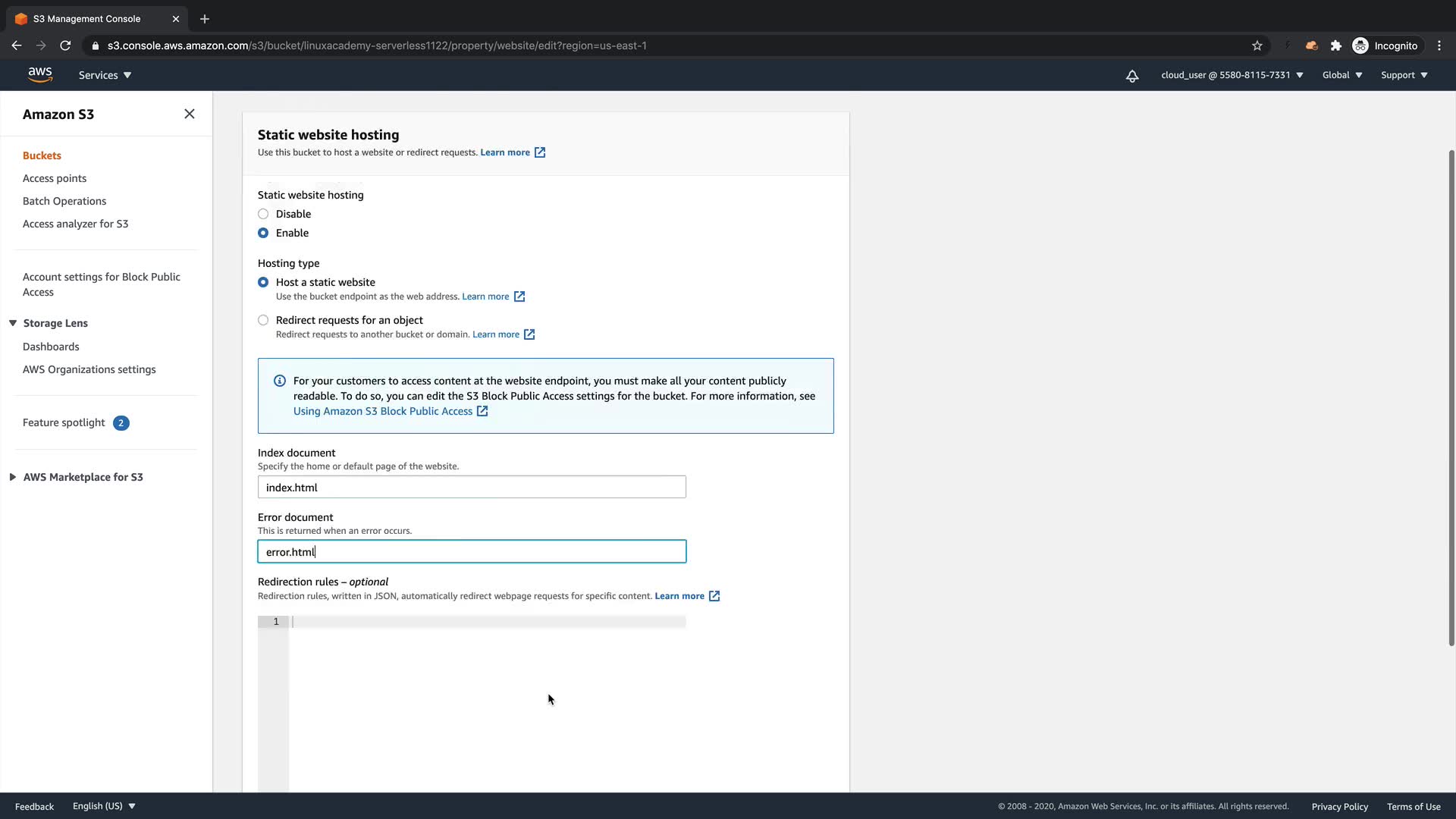The width and height of the screenshot is (1456, 819).
Task: Click the AWS logo home icon
Action: (x=40, y=74)
